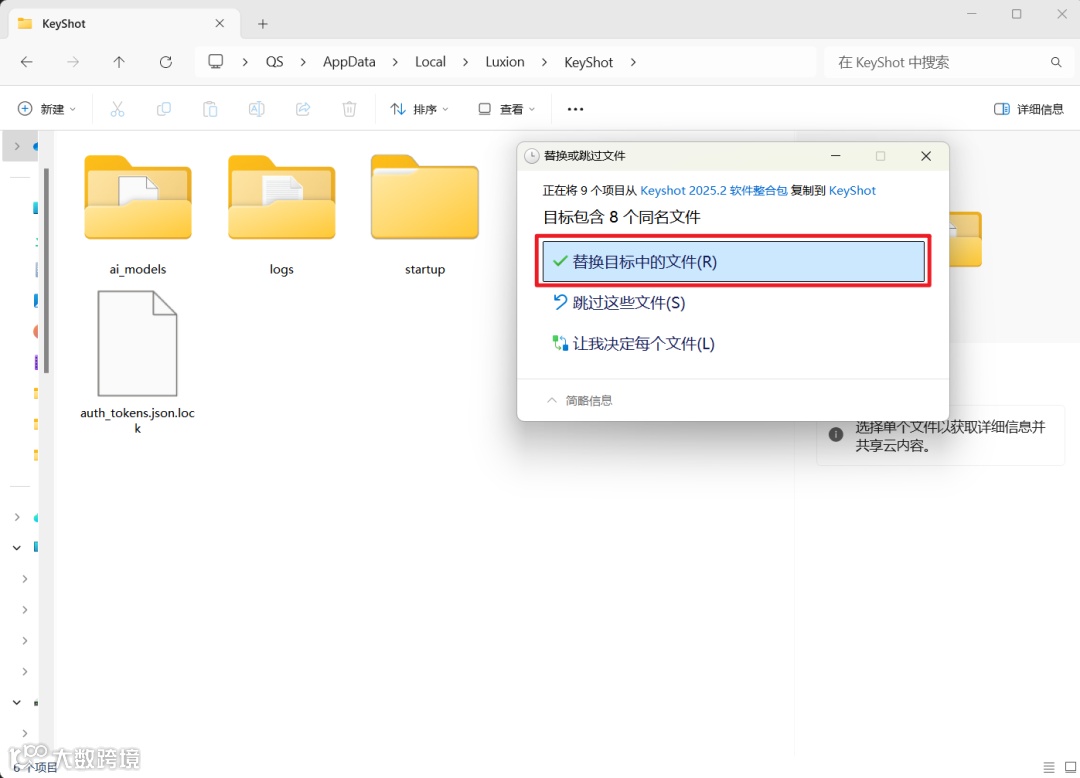The height and width of the screenshot is (778, 1080).
Task: Close the 替换或跳过文件 dialog
Action: pos(926,156)
